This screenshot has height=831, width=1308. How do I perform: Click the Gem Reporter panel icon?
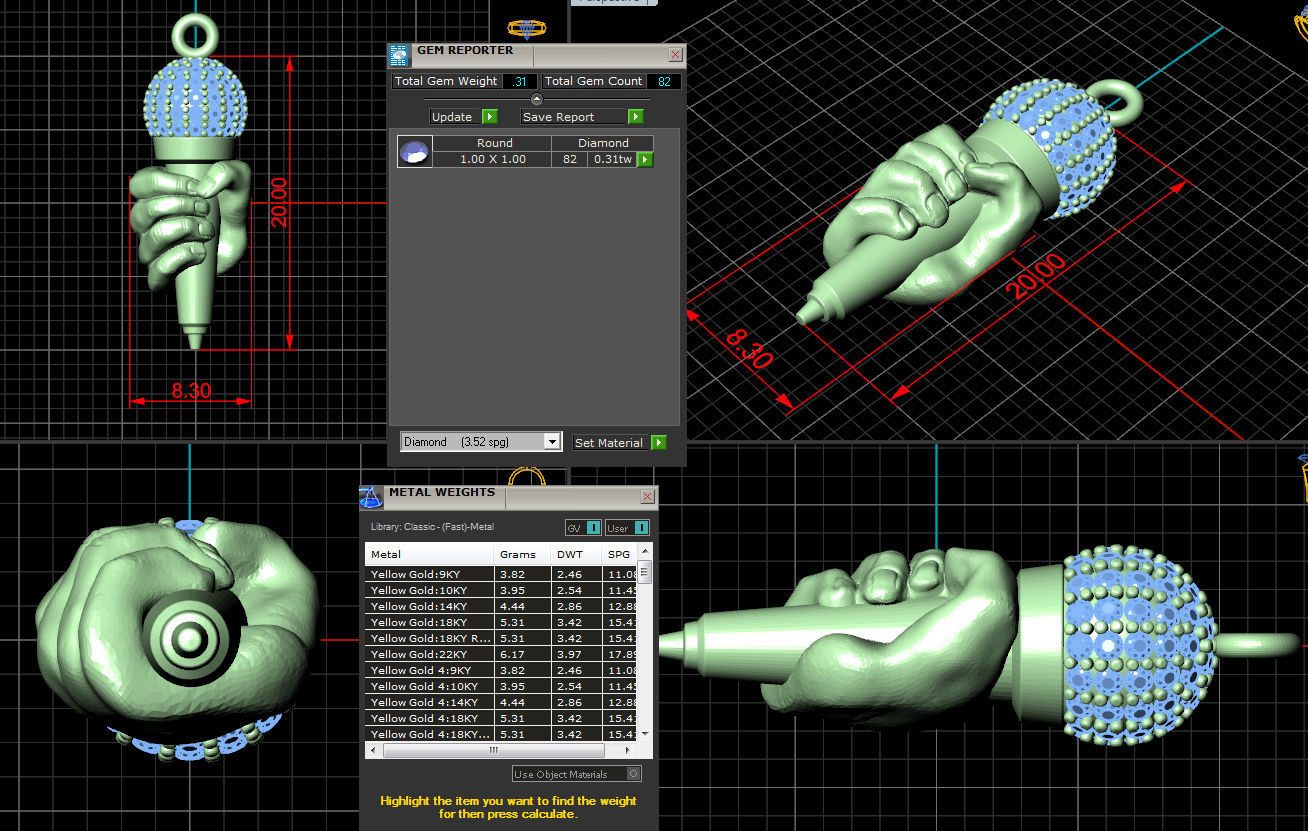[x=398, y=55]
